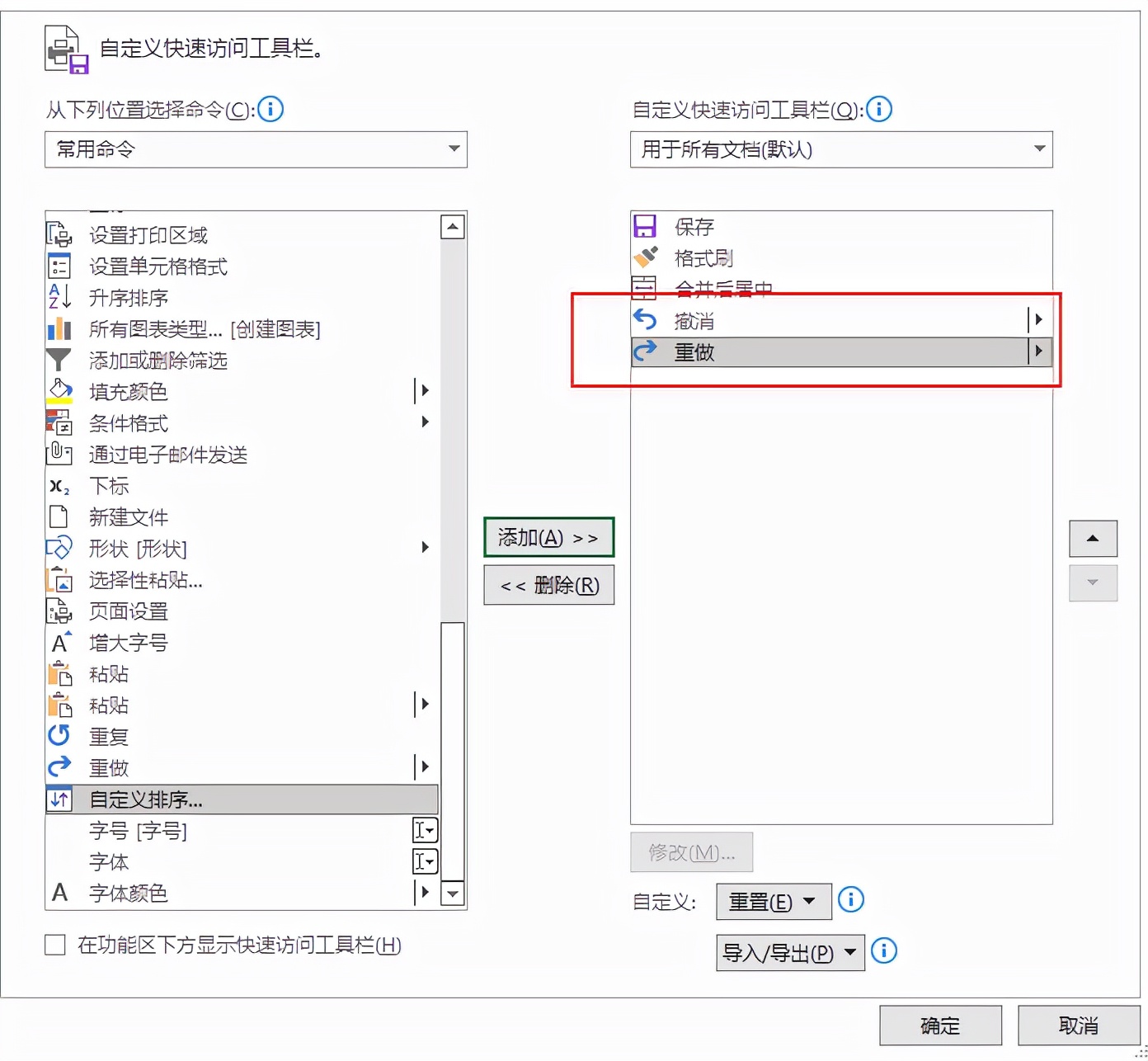Select the 新建文件 blank page icon
Viewport: 1148px width, 1061px height.
(x=59, y=517)
